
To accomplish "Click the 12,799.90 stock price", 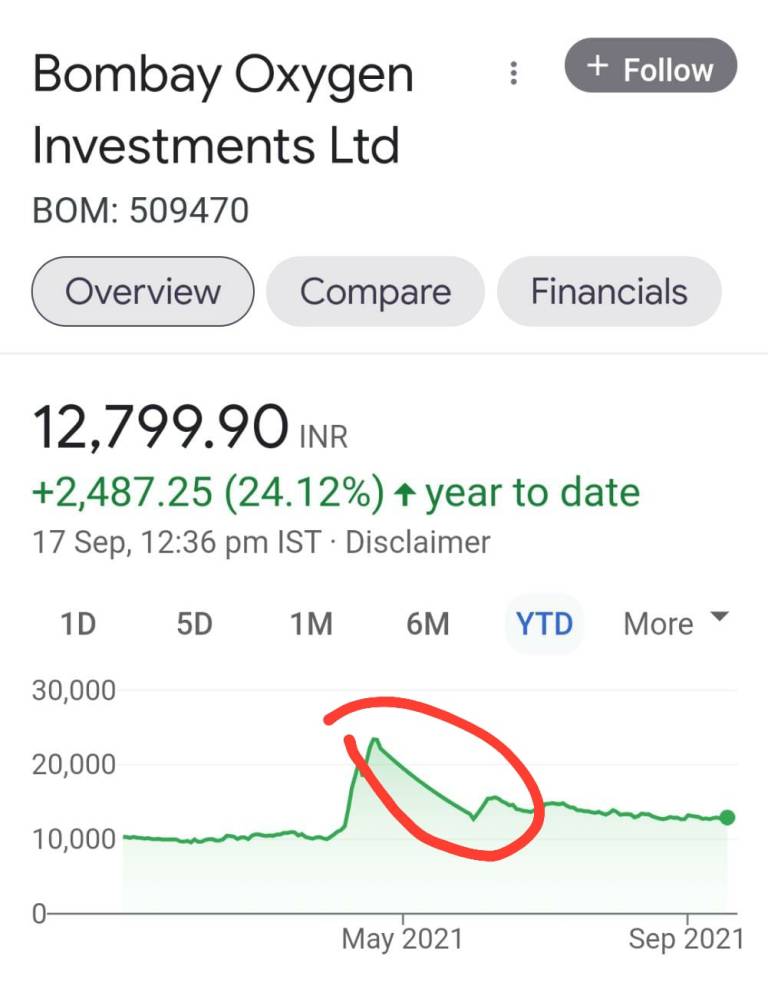I will 161,430.
